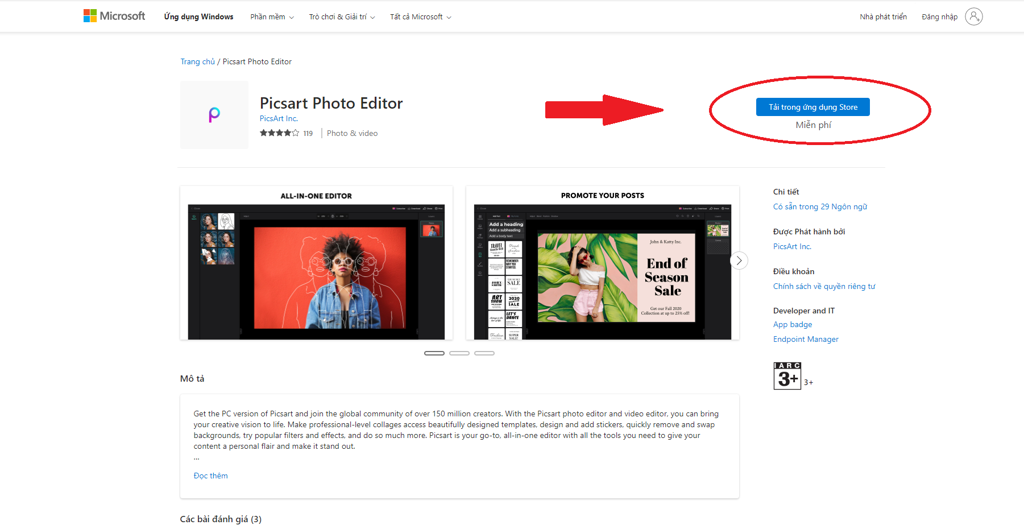Click the Photo & video category

[352, 133]
